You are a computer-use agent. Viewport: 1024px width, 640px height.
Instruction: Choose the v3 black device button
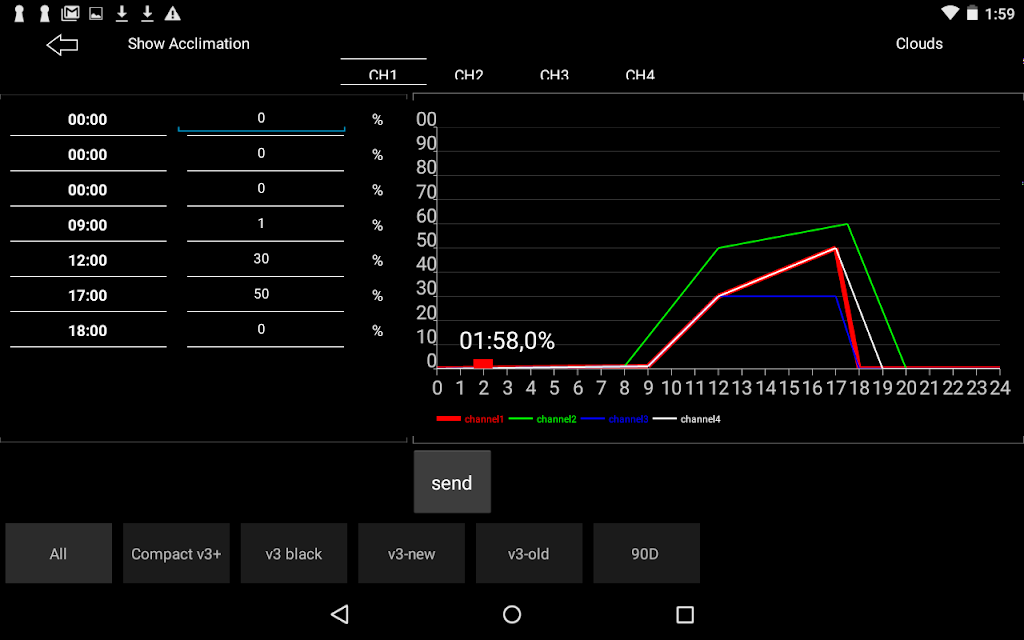pyautogui.click(x=294, y=553)
